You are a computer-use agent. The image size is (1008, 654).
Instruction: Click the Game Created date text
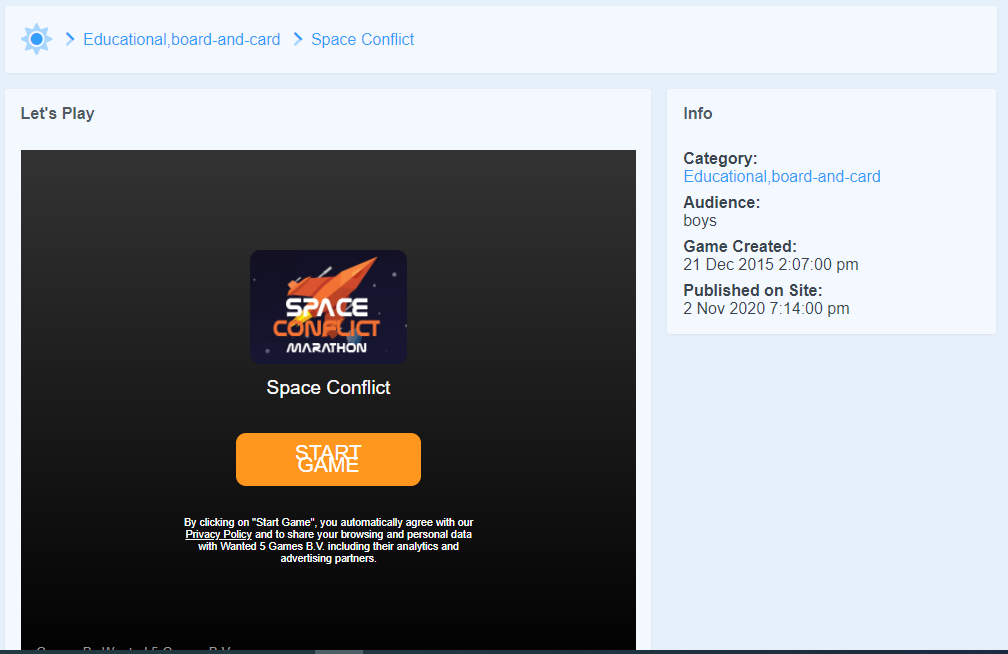point(770,265)
